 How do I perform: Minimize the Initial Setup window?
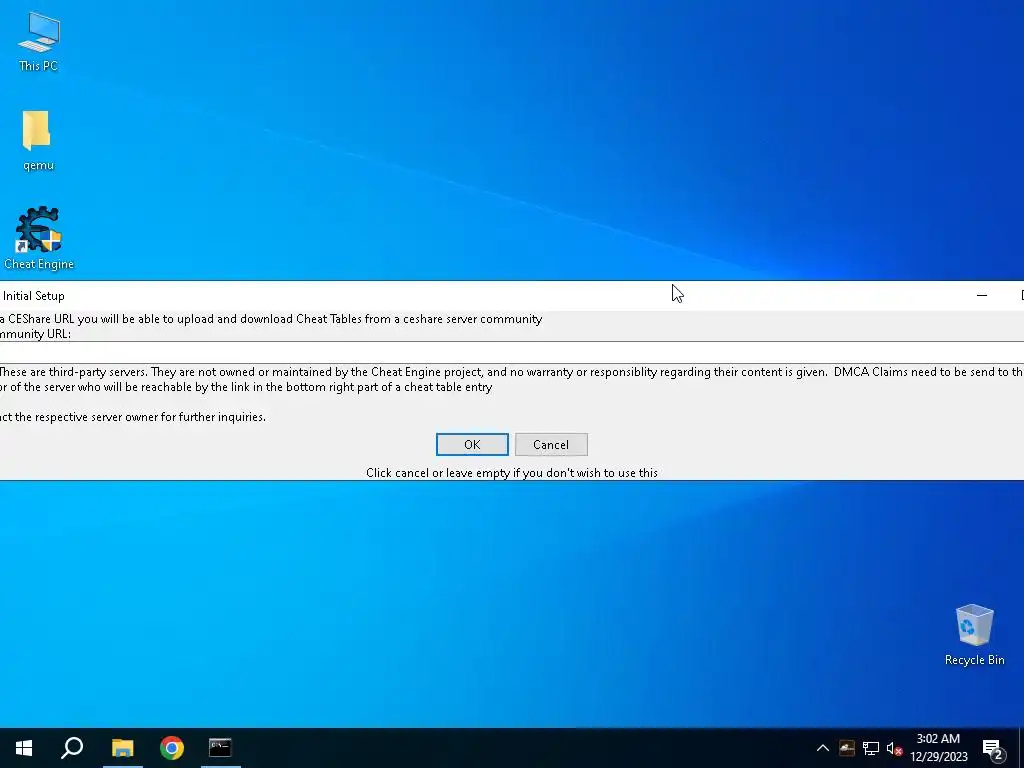(x=982, y=295)
